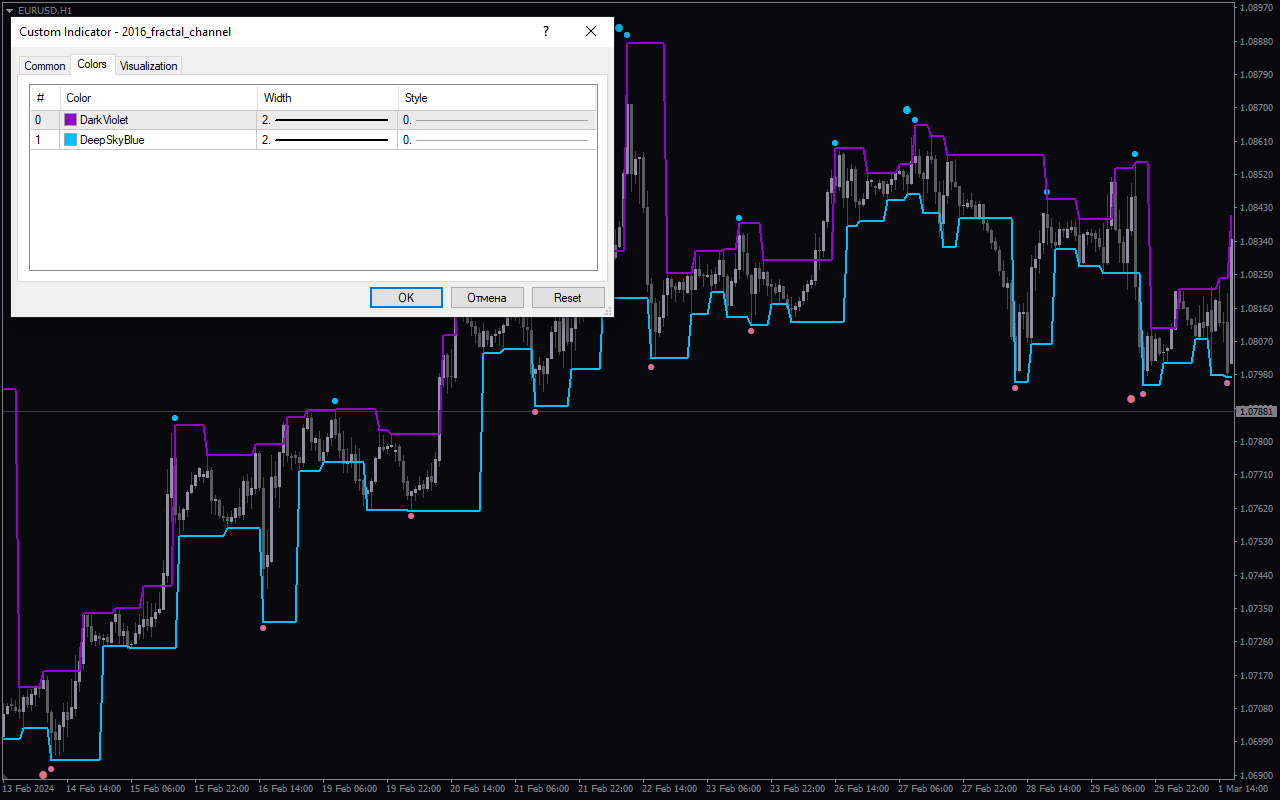Open style setting for DarkViolet row
Viewport: 1280px width, 800px height.
click(497, 120)
